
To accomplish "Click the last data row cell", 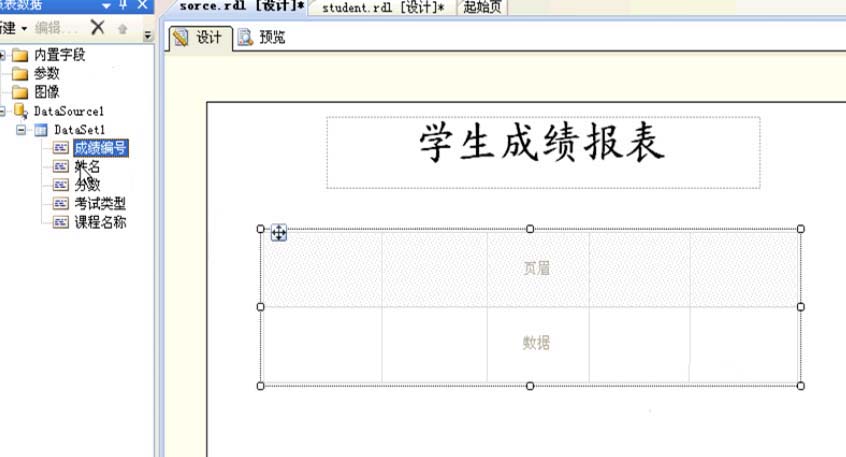I will [745, 345].
